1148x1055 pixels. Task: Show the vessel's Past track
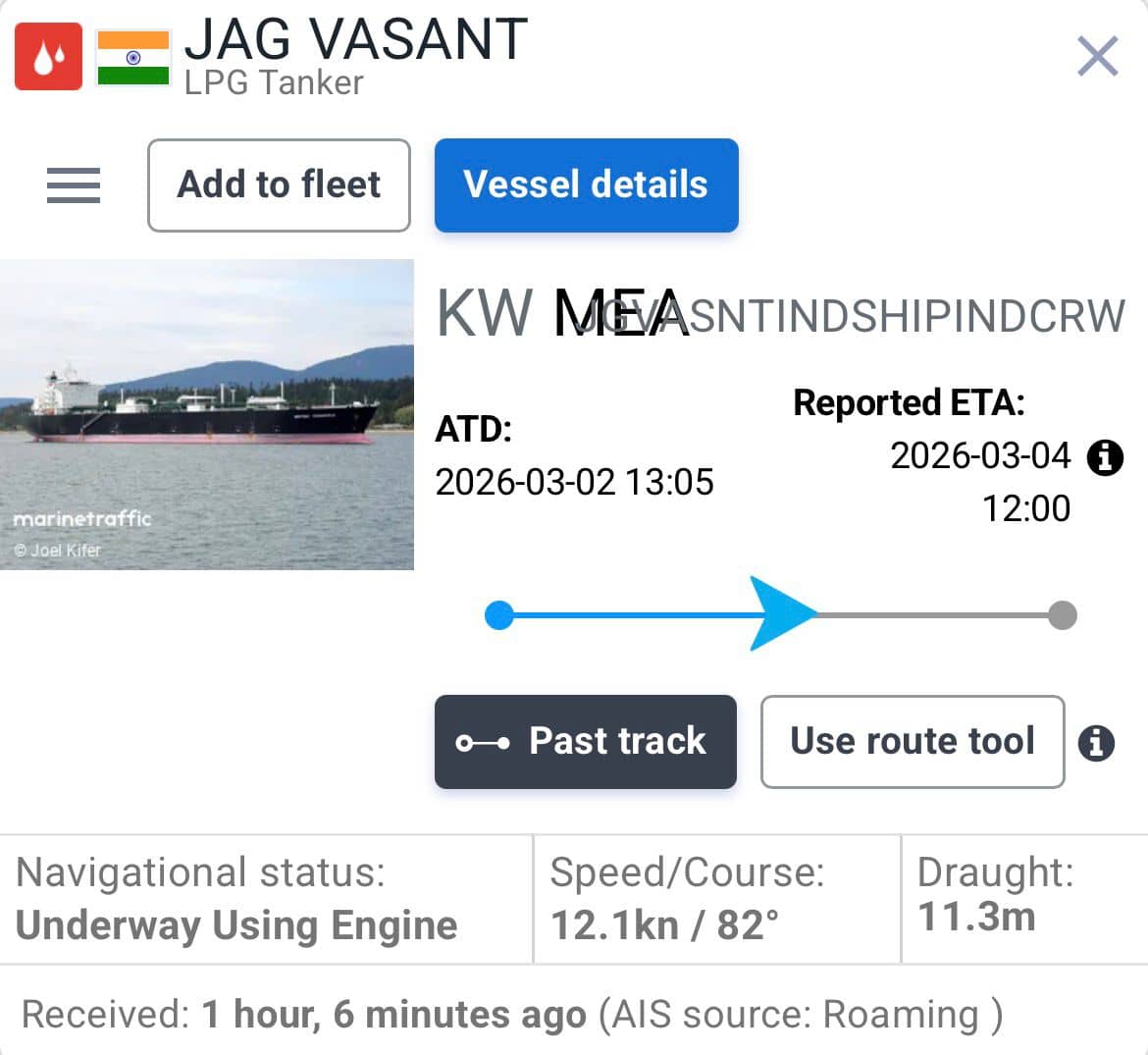tap(585, 741)
